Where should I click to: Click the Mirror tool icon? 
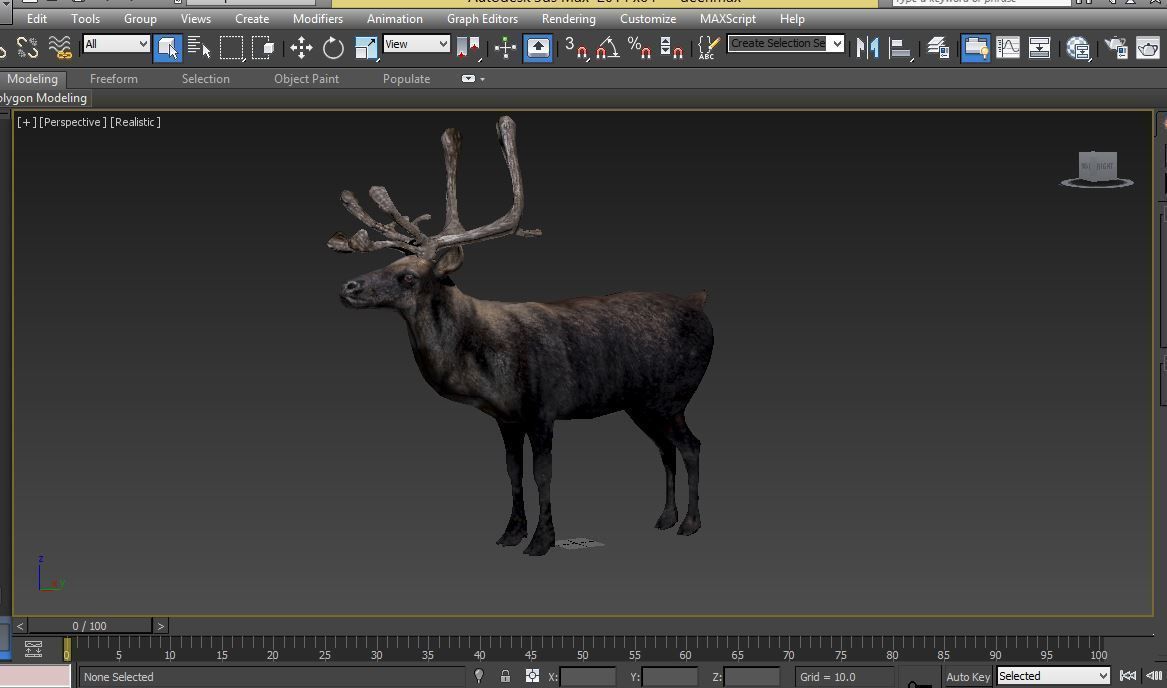click(867, 48)
